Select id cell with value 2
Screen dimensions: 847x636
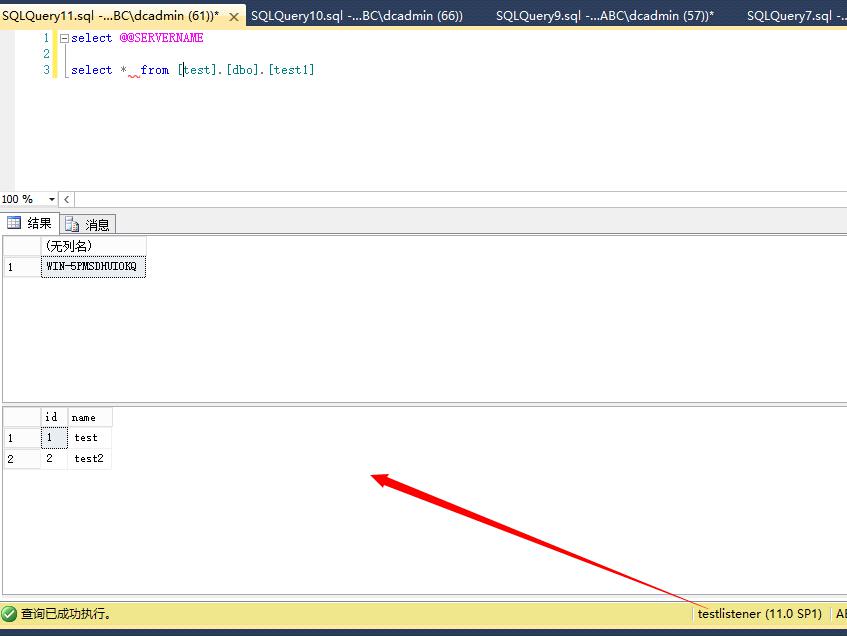[x=54, y=459]
